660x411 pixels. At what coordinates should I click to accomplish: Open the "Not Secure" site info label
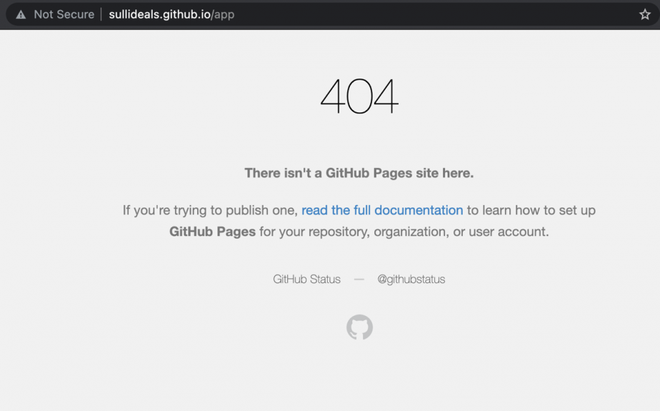(x=64, y=15)
